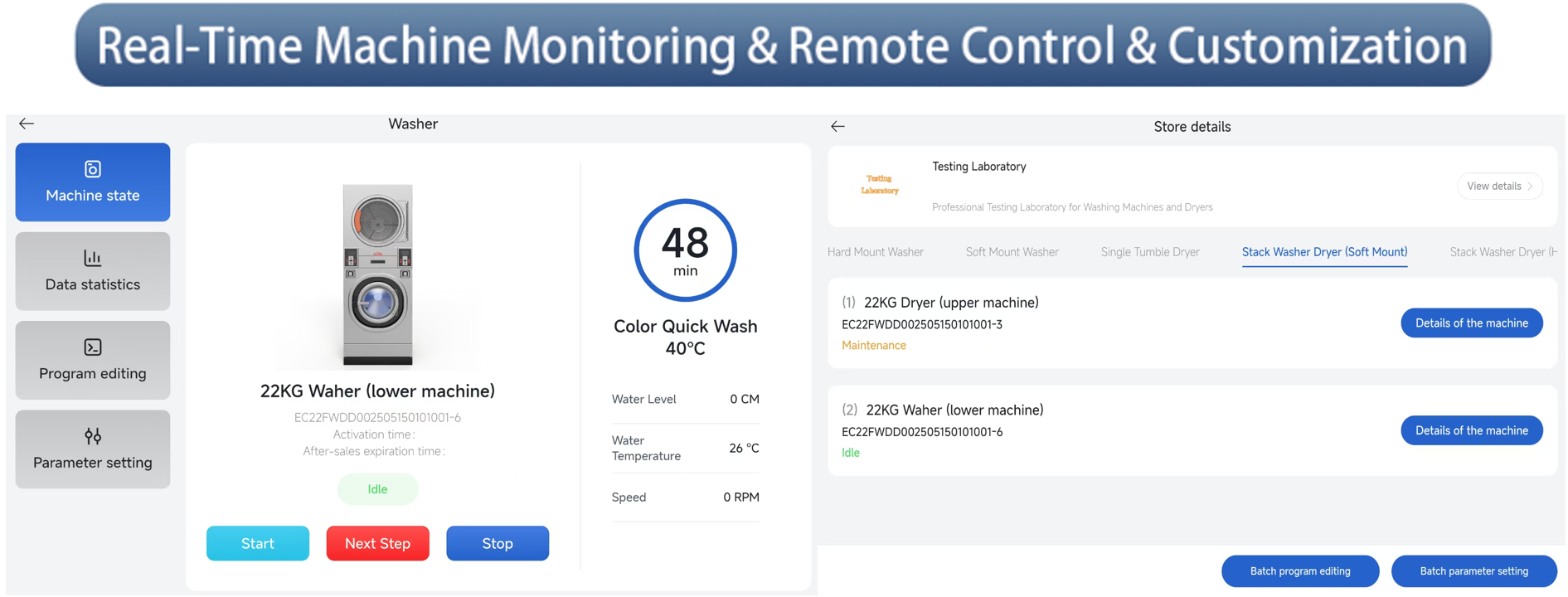This screenshot has width=1568, height=597.
Task: Click the Program editing terminal icon
Action: (x=93, y=347)
